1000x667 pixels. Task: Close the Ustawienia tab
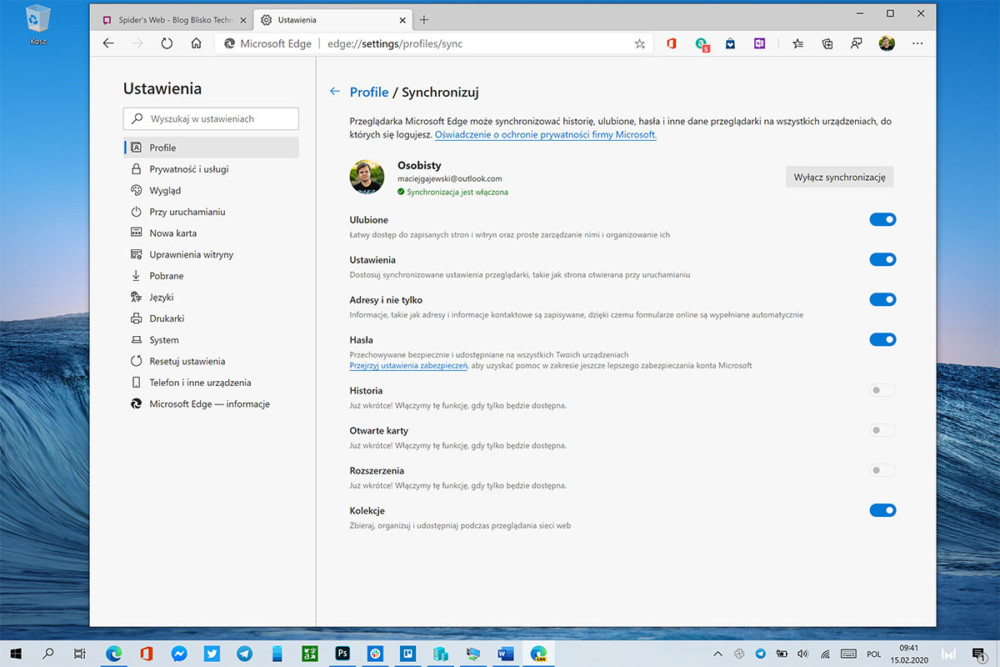402,20
